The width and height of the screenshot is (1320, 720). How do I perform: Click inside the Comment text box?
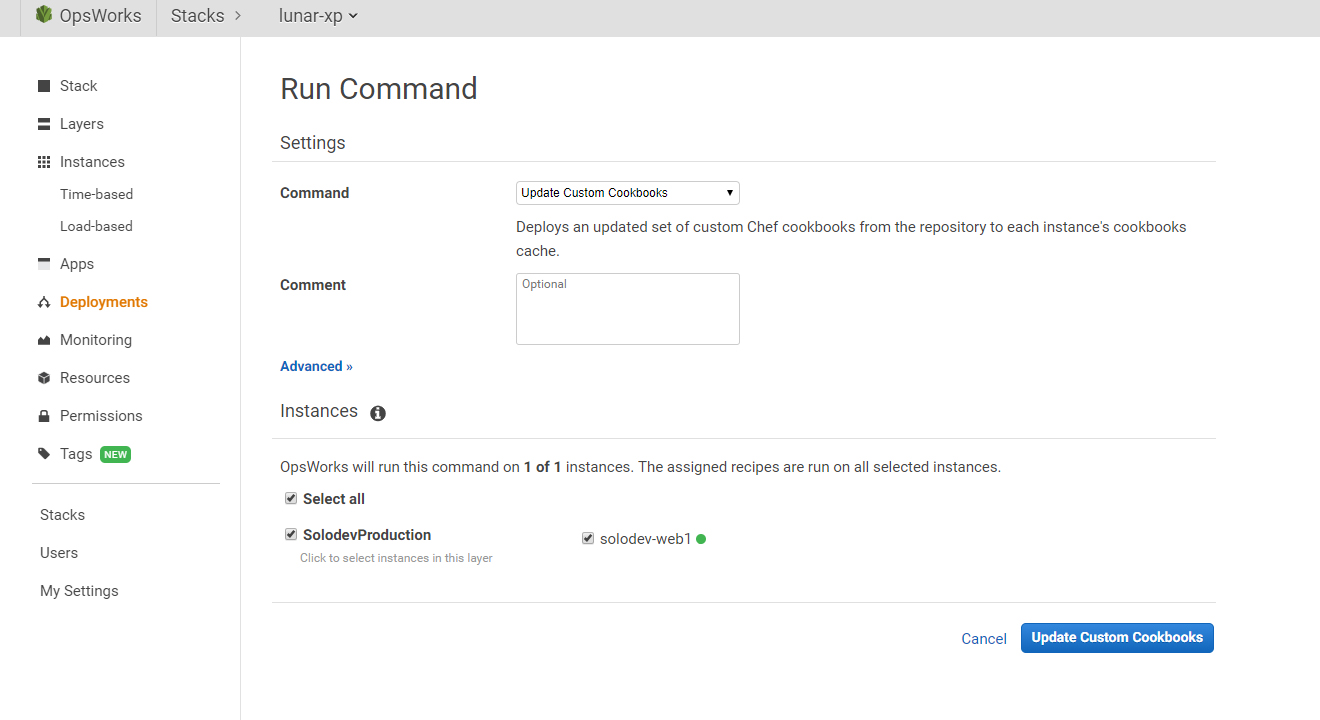(x=628, y=309)
